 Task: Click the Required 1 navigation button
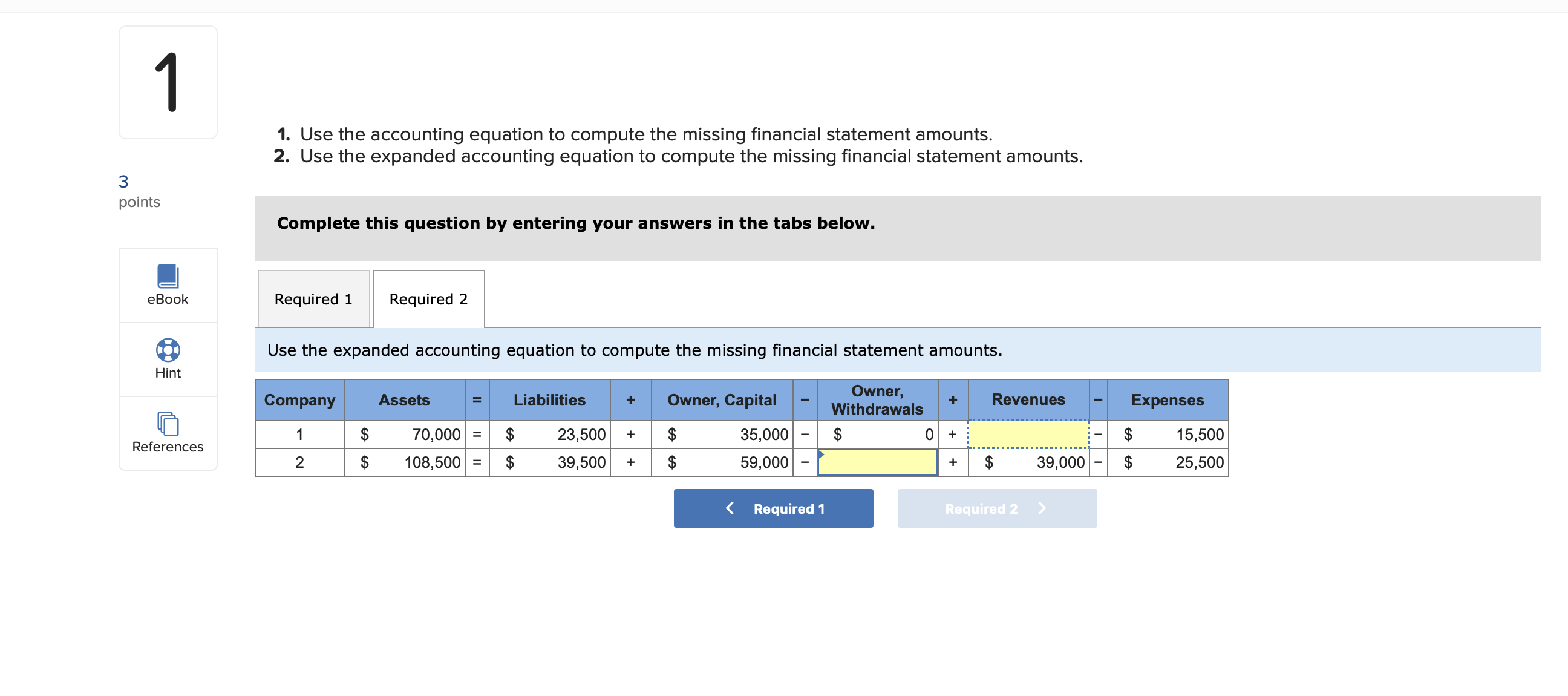pos(773,508)
